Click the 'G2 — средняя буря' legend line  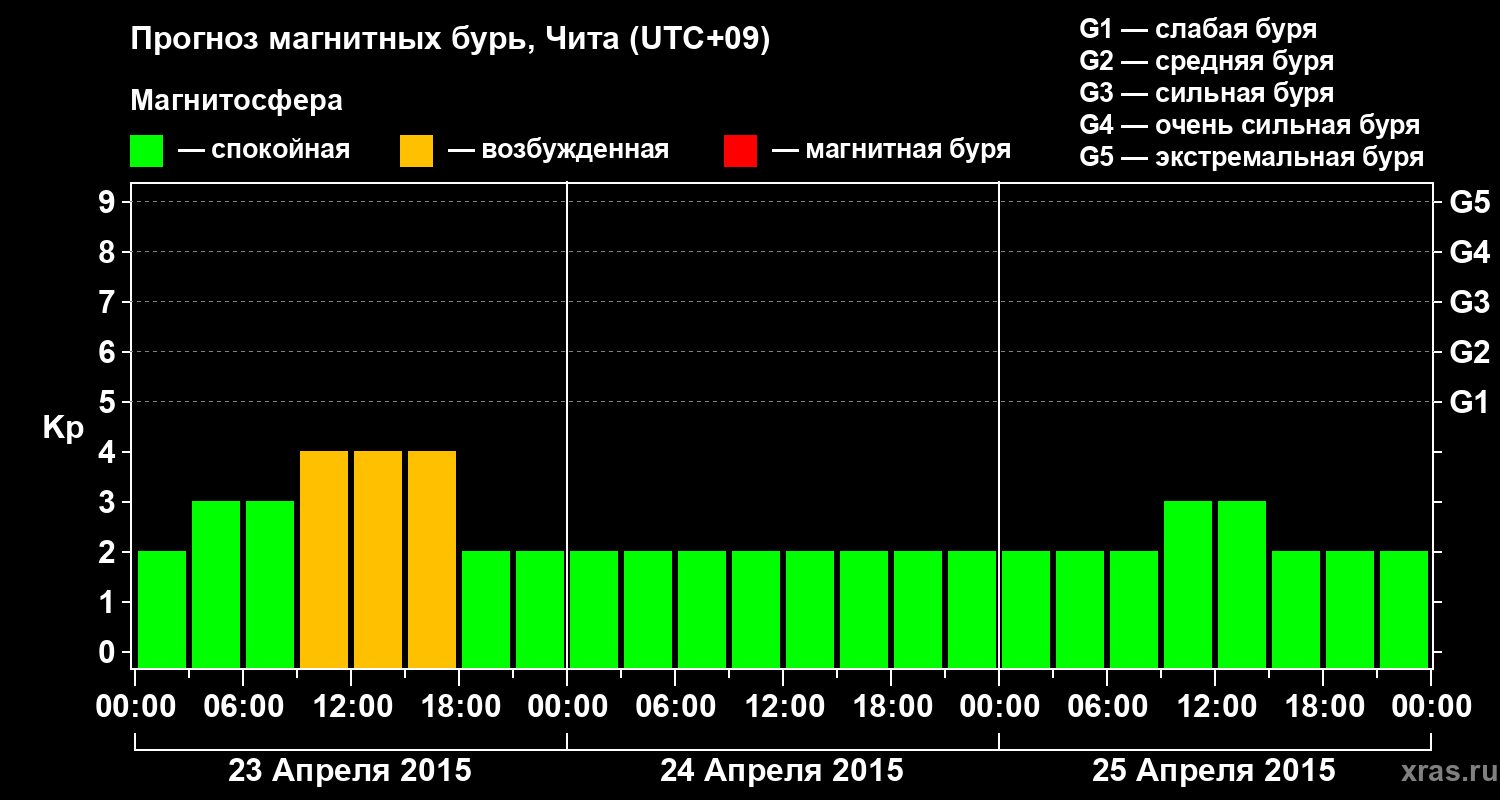click(1207, 61)
